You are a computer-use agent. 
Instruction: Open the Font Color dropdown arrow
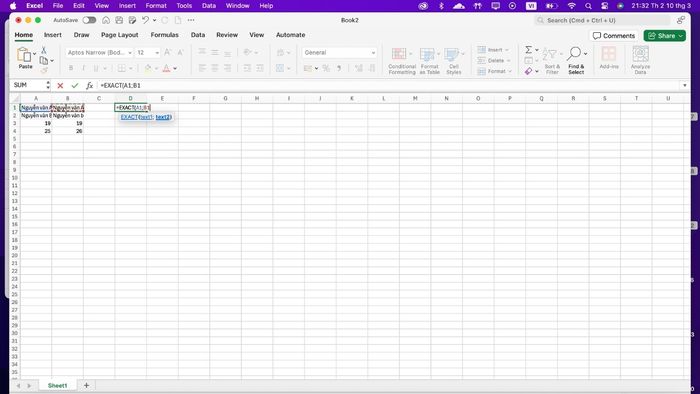point(175,68)
